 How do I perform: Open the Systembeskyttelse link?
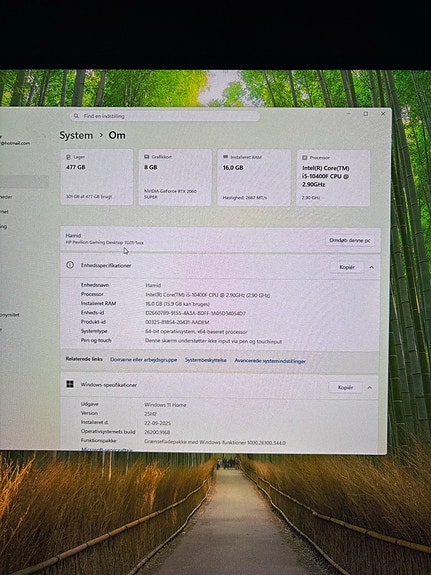[206, 360]
